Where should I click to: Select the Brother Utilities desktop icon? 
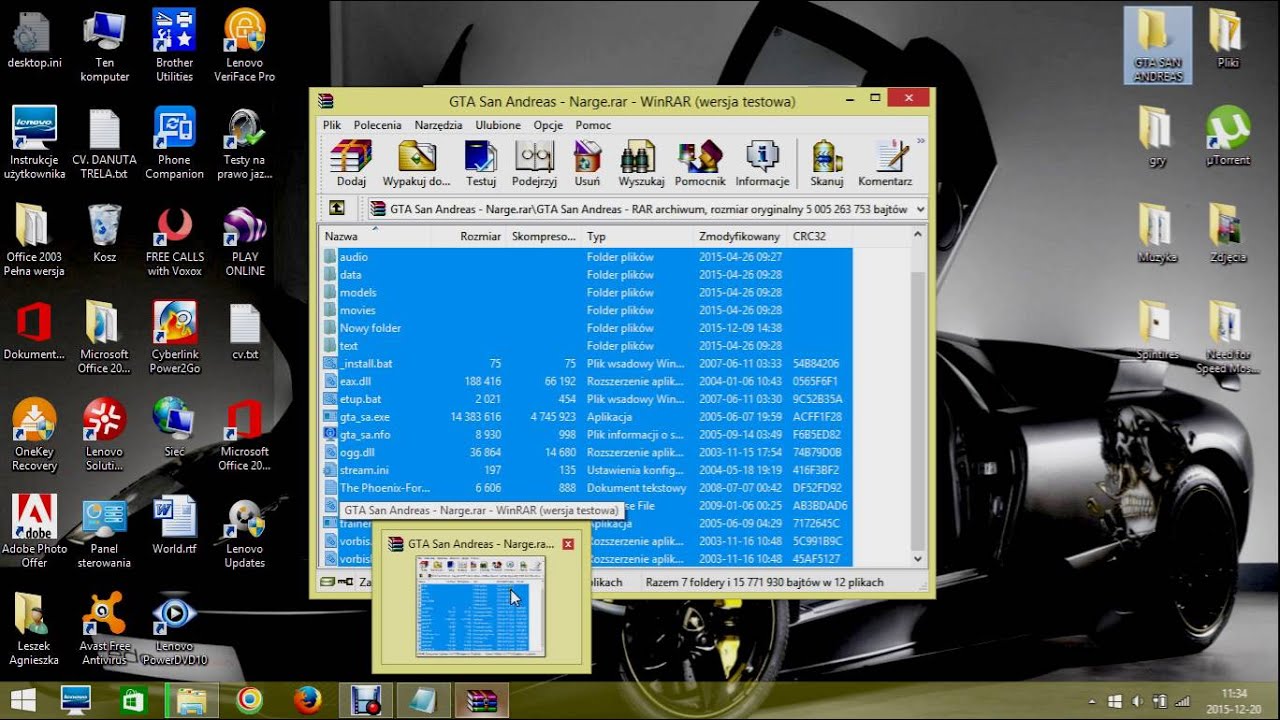[x=174, y=45]
